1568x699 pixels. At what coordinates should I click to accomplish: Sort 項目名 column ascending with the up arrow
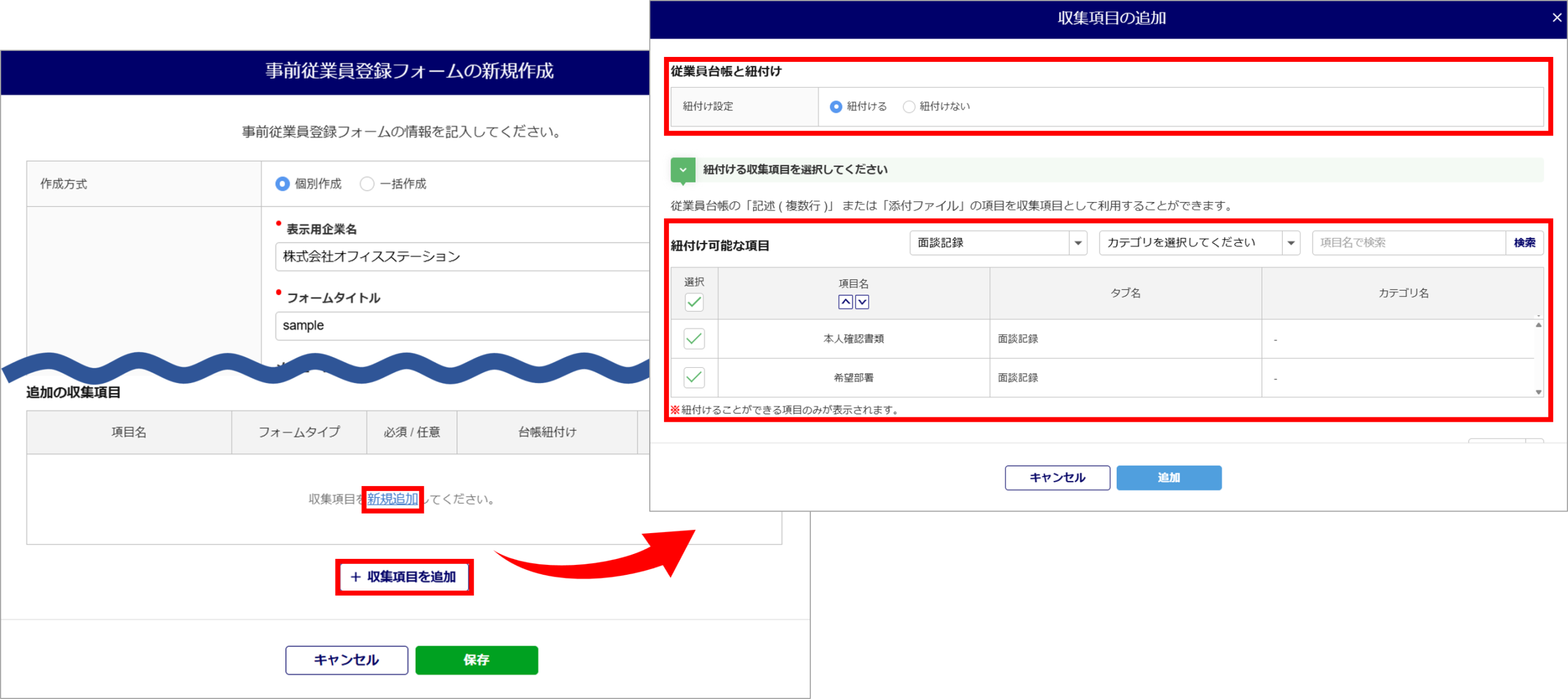pyautogui.click(x=845, y=302)
